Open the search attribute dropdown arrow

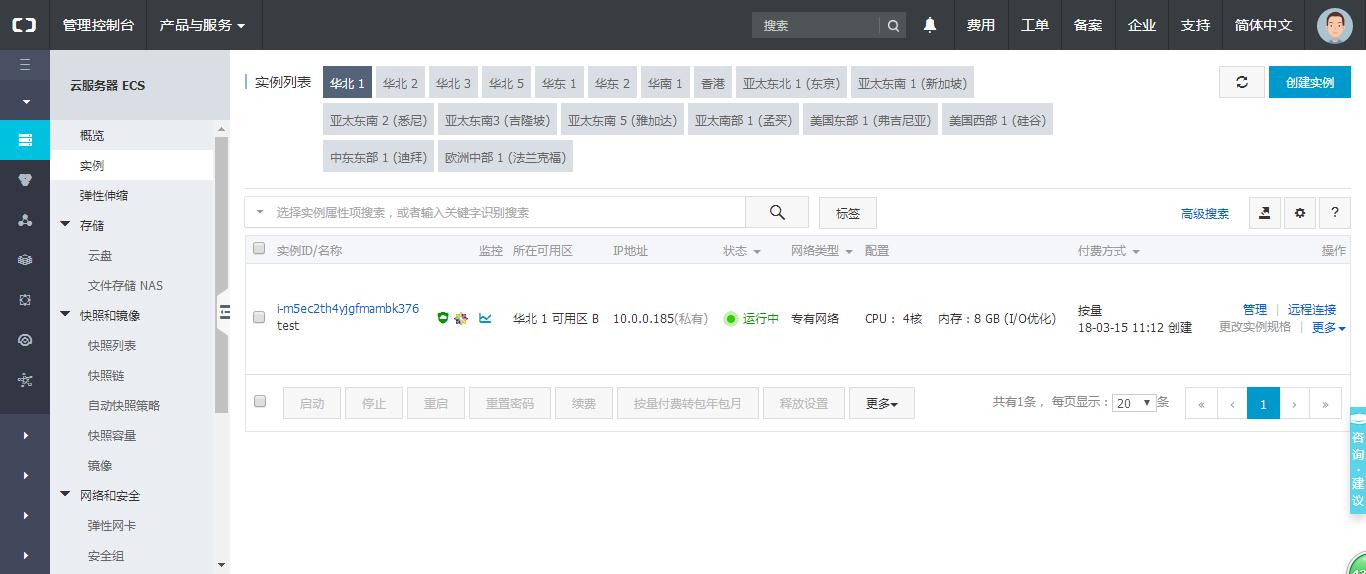tap(260, 212)
